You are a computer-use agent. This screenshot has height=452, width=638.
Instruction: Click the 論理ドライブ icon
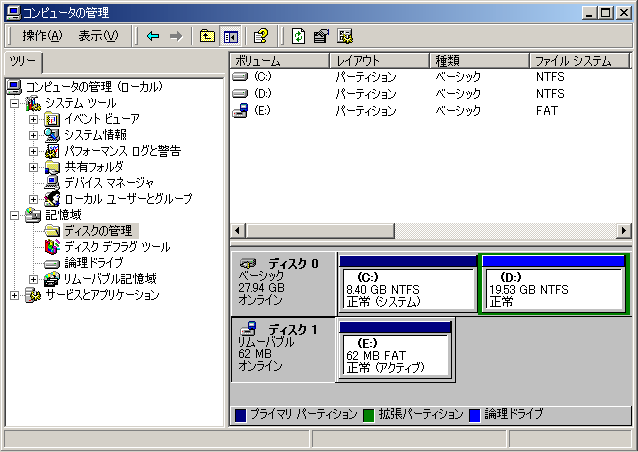[52, 264]
